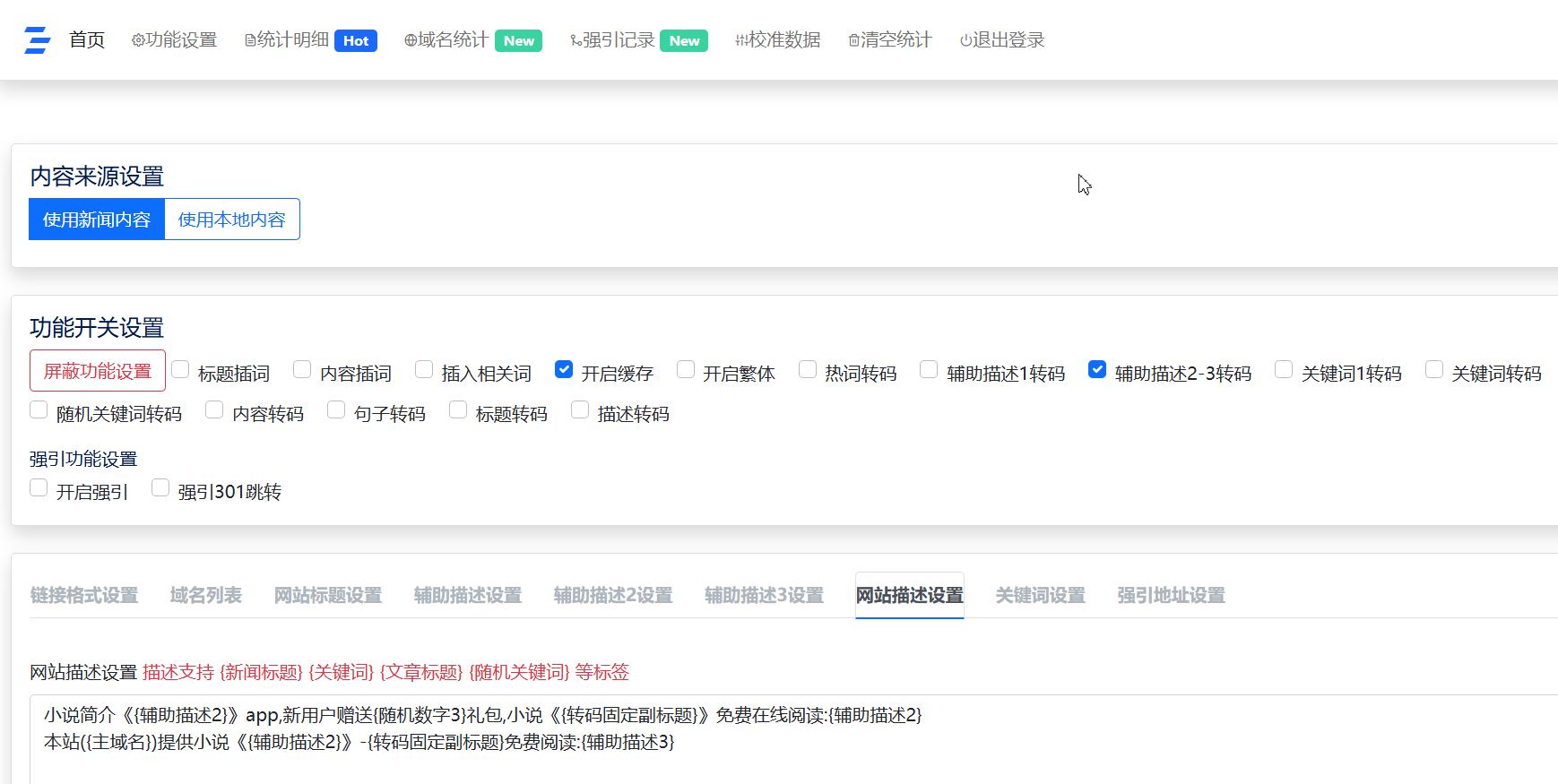Enable the 标题插词 checkbox
This screenshot has width=1558, height=784.
180,369
